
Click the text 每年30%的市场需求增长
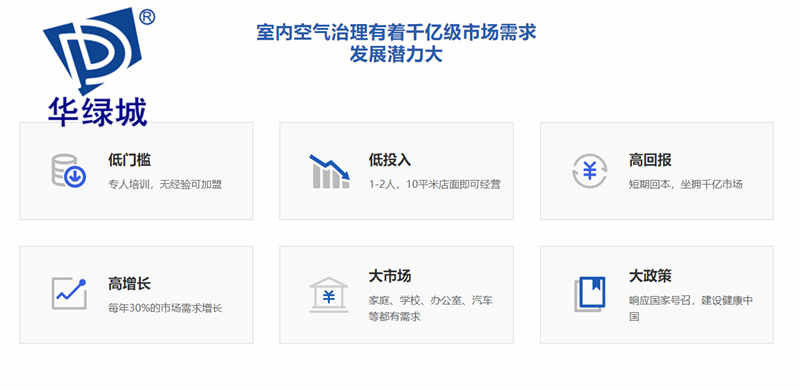click(x=165, y=308)
